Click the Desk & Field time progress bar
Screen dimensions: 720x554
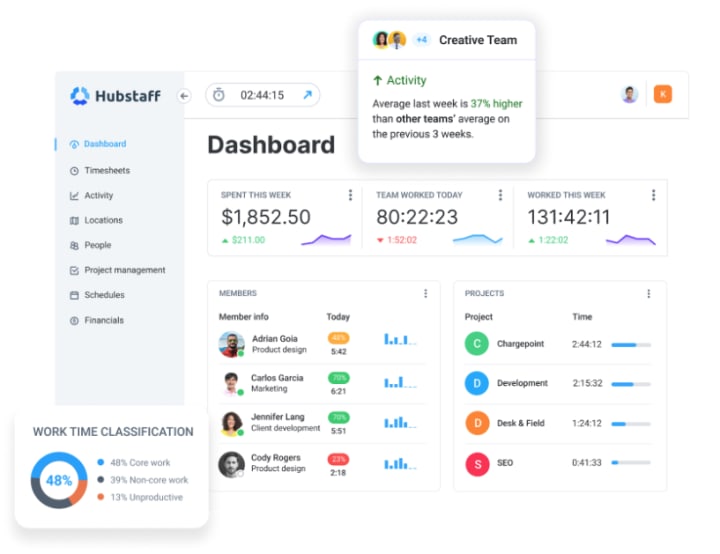[631, 424]
